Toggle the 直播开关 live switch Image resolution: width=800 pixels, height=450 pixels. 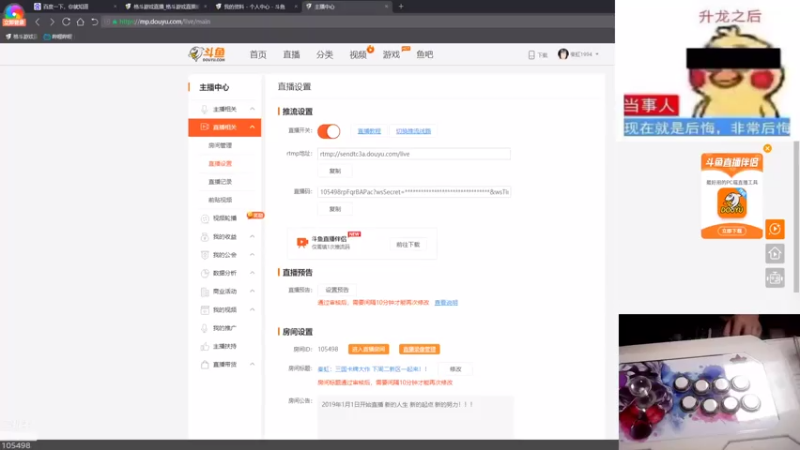coord(329,131)
